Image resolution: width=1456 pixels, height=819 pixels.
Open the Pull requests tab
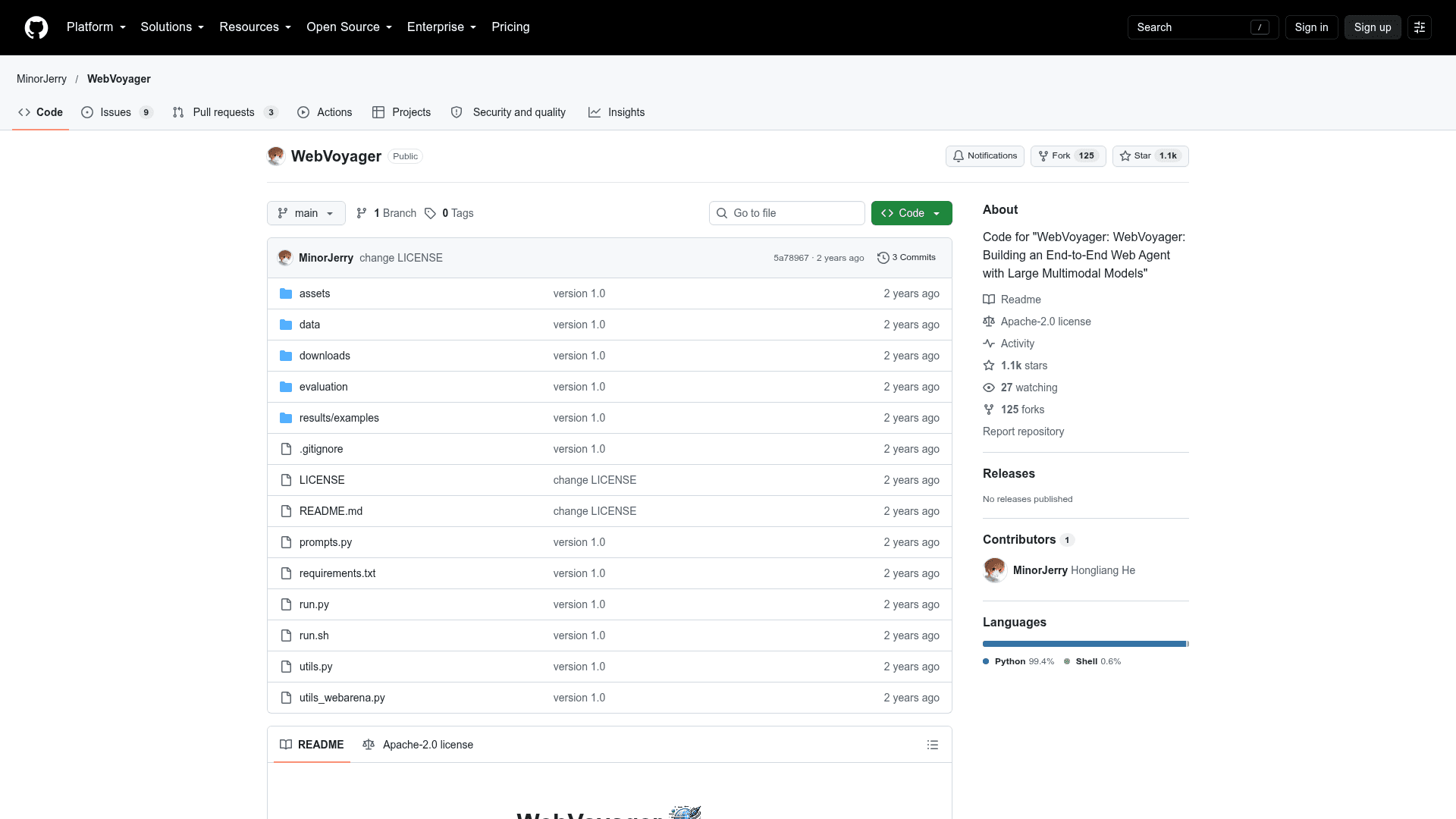pyautogui.click(x=226, y=112)
